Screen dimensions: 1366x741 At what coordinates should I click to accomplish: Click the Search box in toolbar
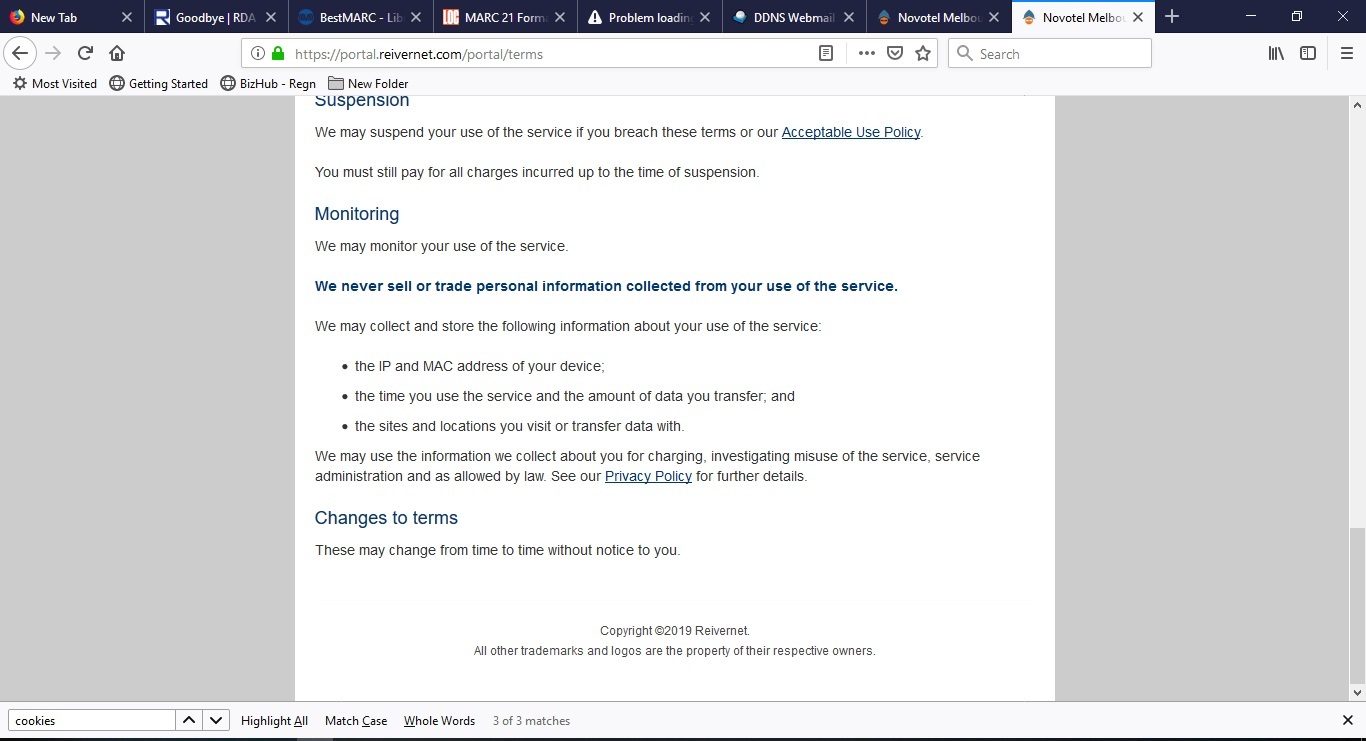1050,54
